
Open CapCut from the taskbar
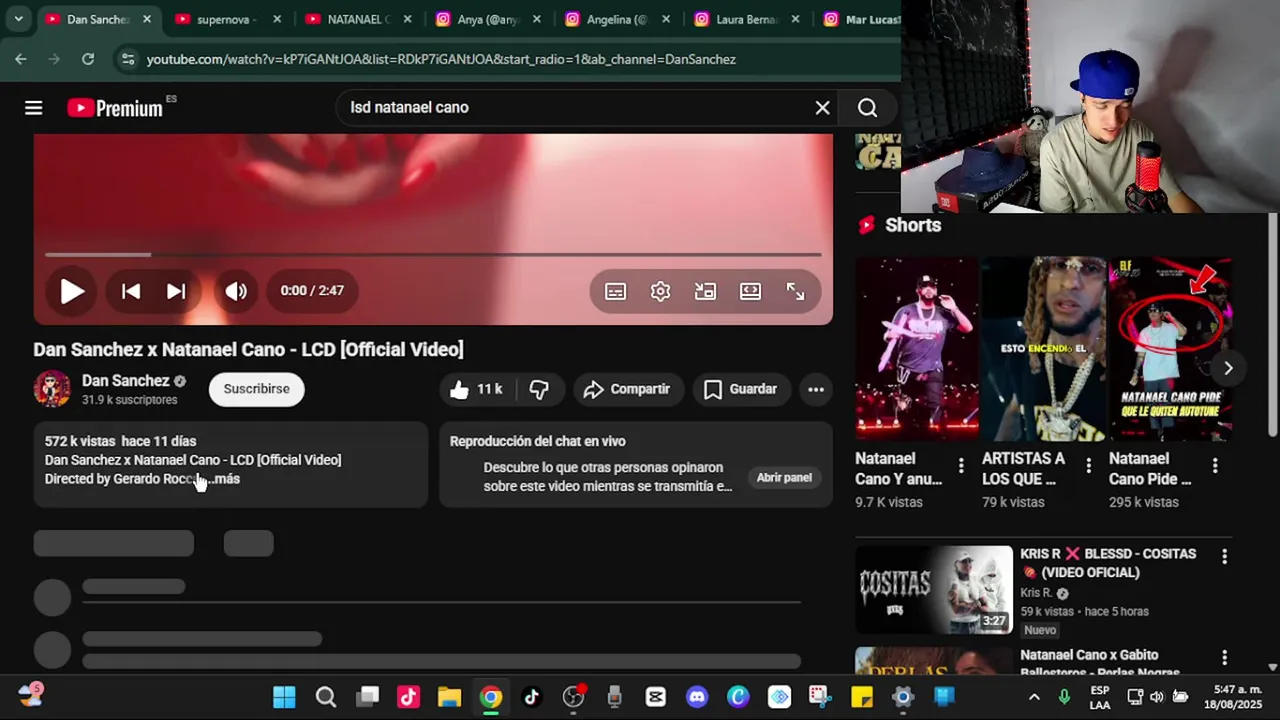point(655,697)
